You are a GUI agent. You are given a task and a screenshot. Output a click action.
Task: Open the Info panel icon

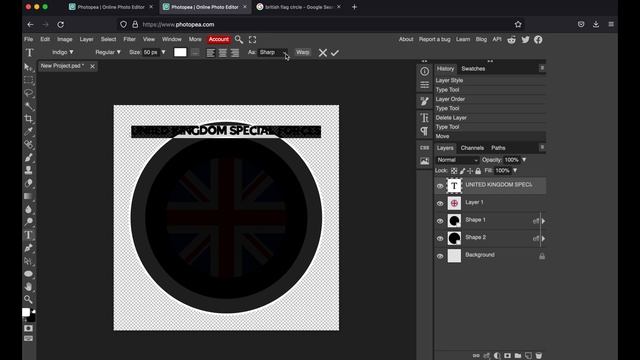[424, 71]
